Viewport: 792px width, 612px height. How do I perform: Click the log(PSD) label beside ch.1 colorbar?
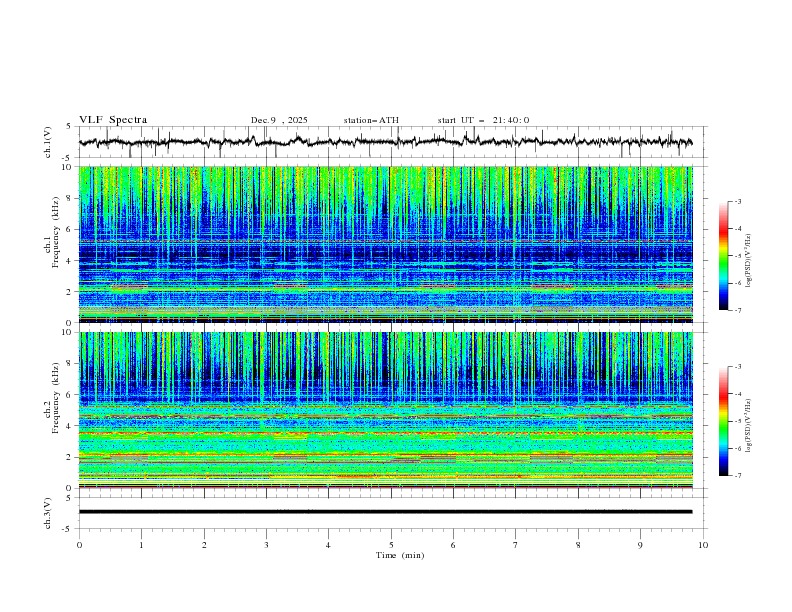(748, 261)
